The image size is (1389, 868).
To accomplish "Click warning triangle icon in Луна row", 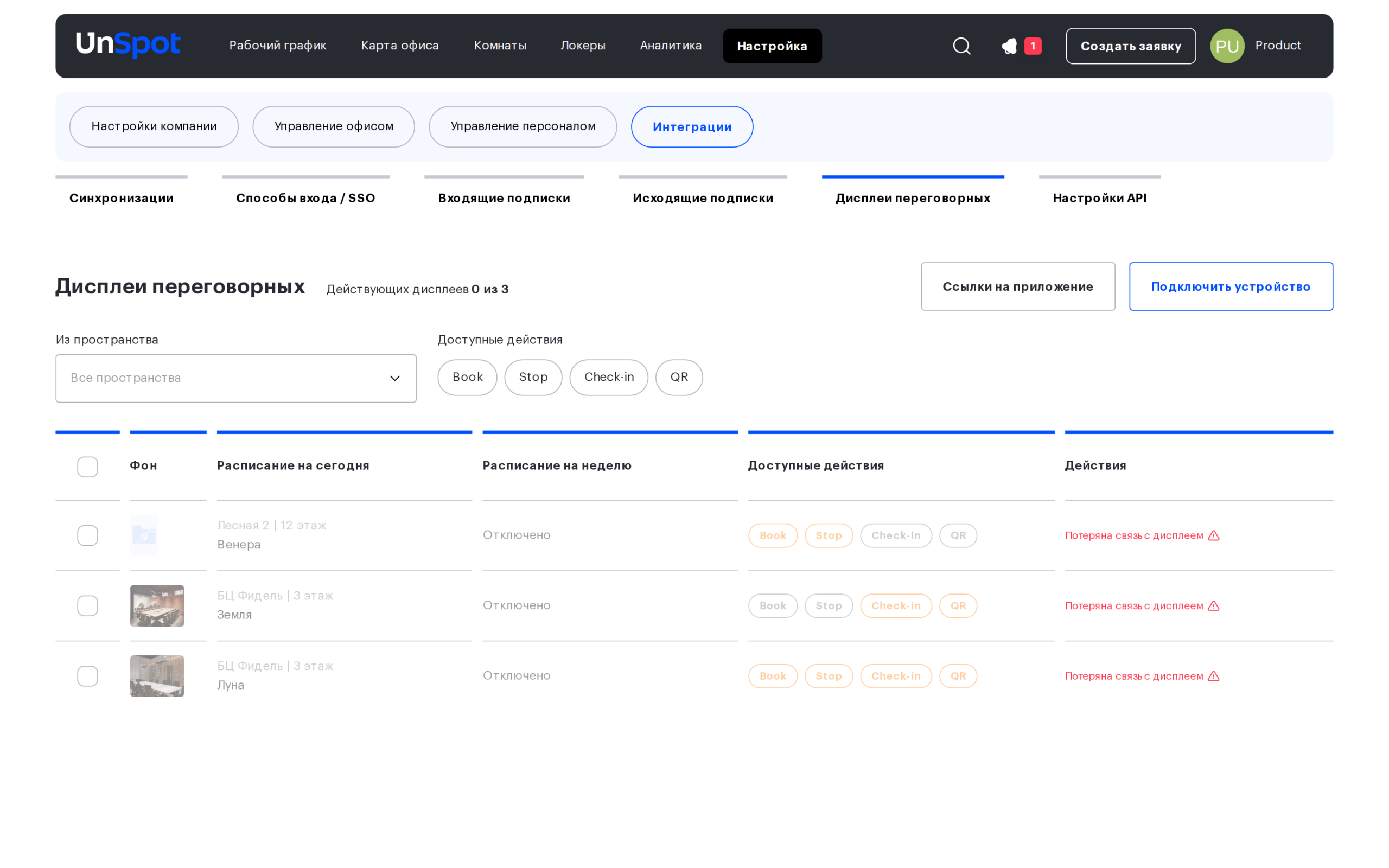I will tap(1213, 676).
